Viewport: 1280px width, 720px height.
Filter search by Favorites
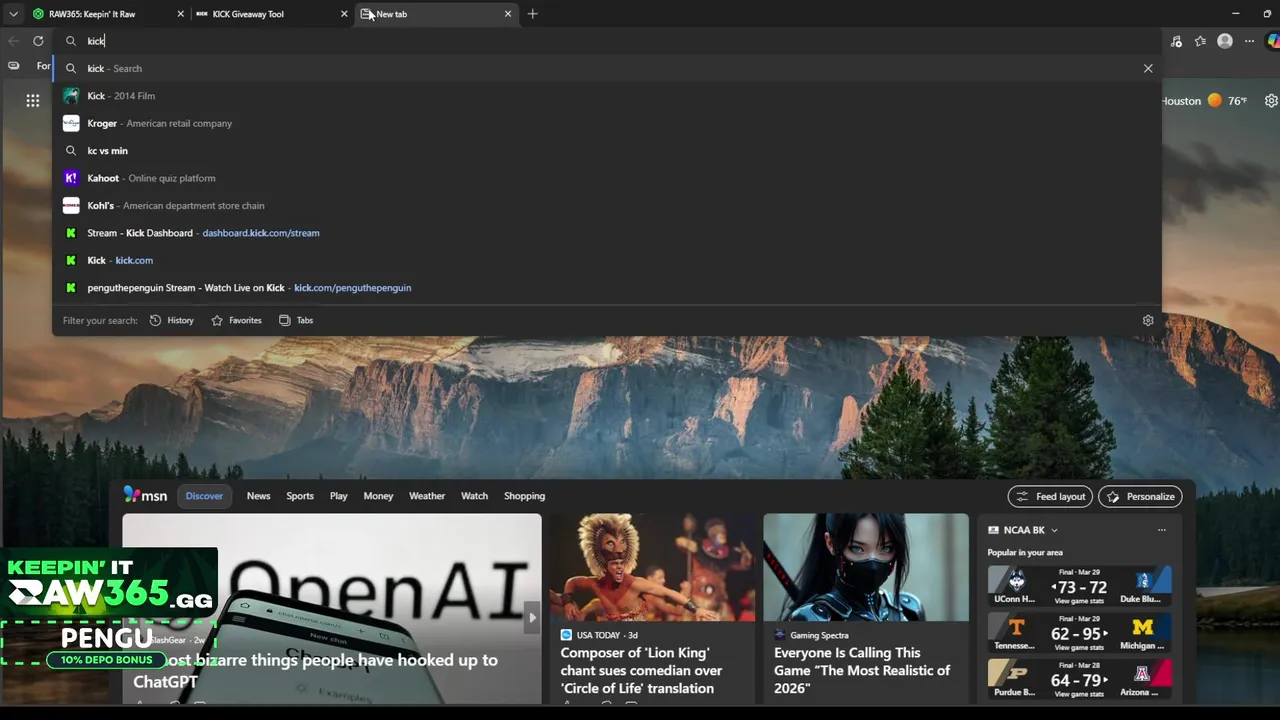(x=236, y=320)
